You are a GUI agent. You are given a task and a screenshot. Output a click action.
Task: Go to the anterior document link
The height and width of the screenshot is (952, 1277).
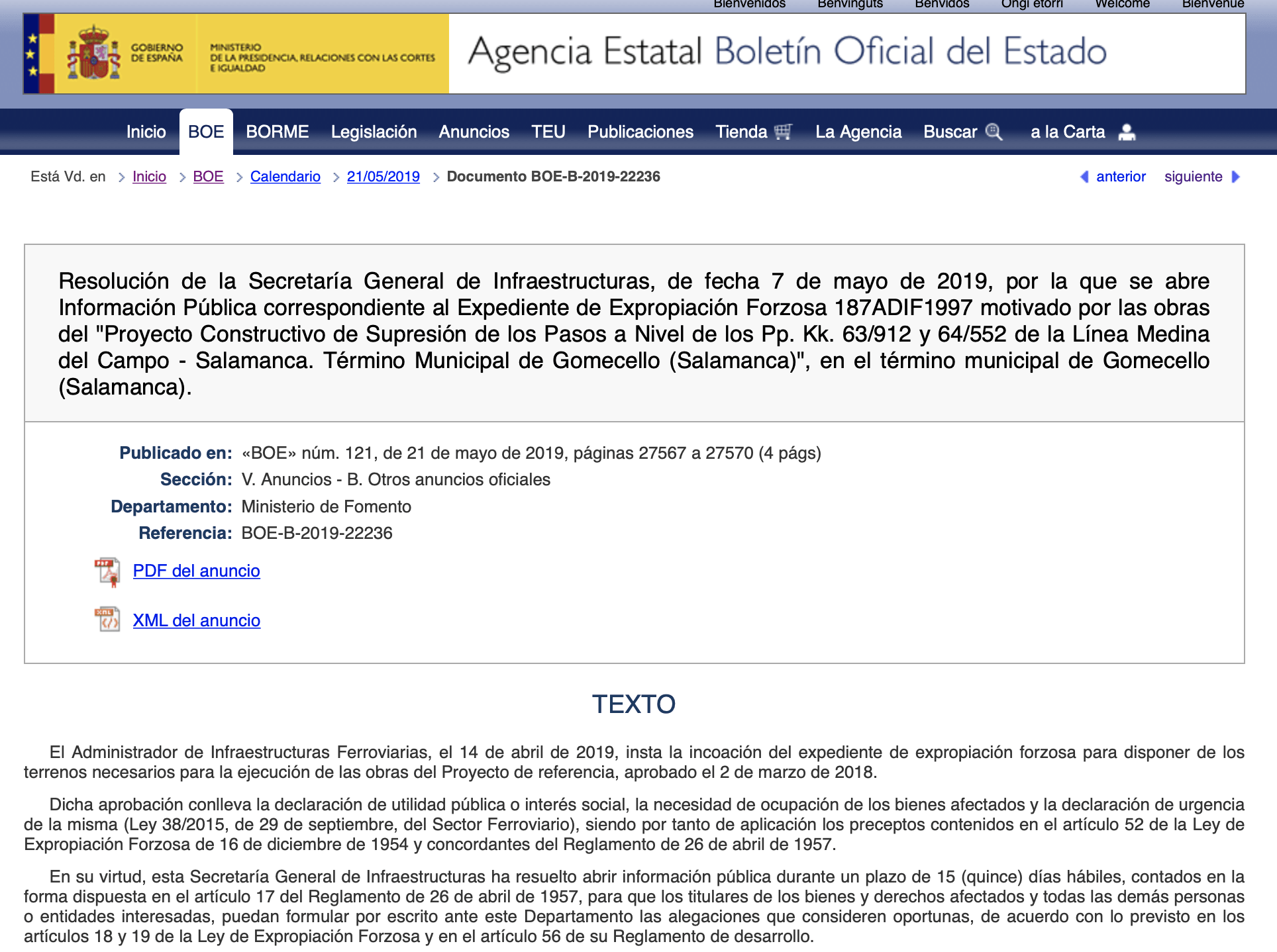tap(1121, 177)
